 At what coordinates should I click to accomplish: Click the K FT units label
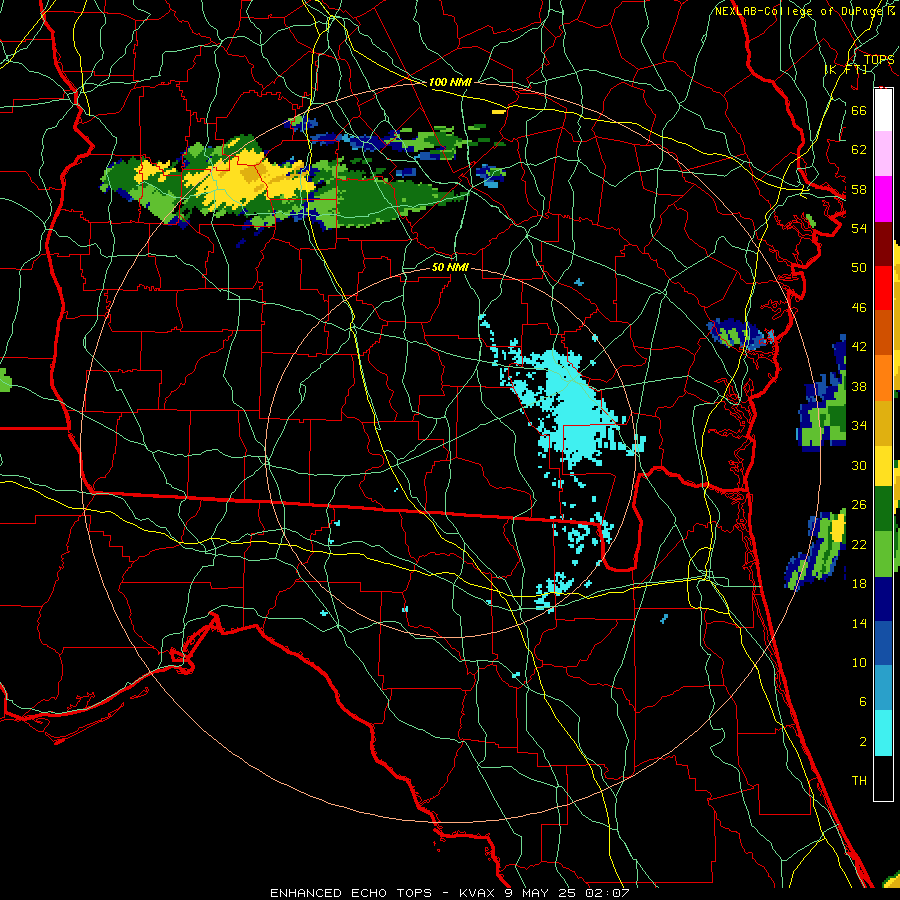click(846, 69)
